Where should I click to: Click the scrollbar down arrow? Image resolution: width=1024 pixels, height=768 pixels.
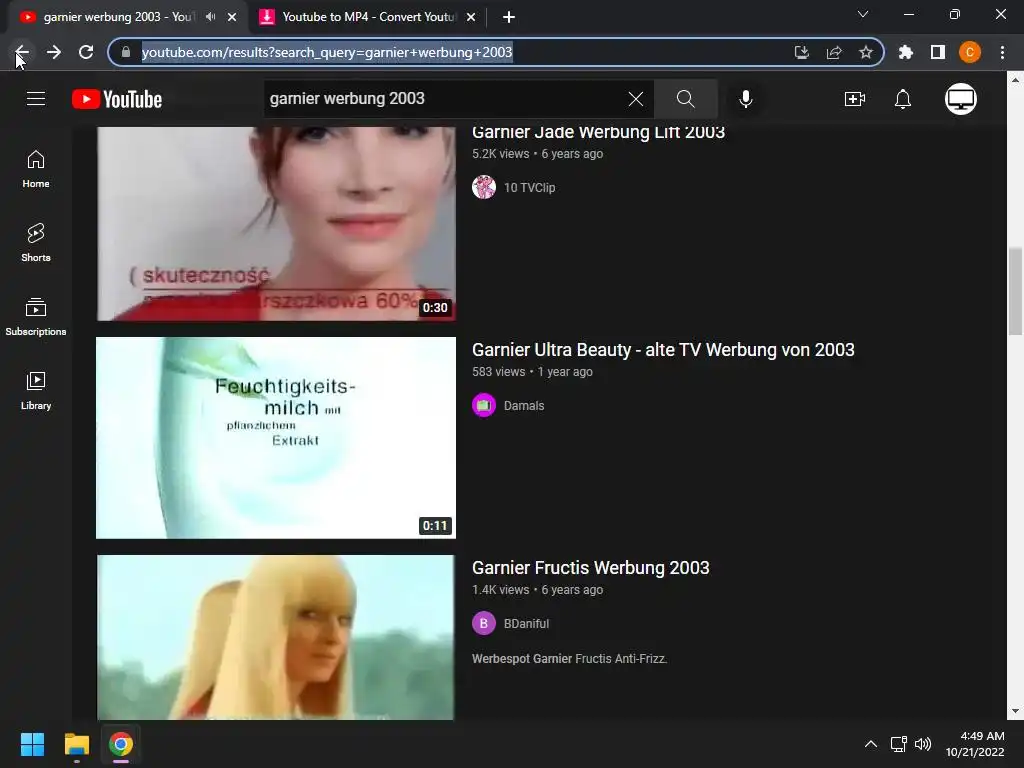click(1015, 711)
